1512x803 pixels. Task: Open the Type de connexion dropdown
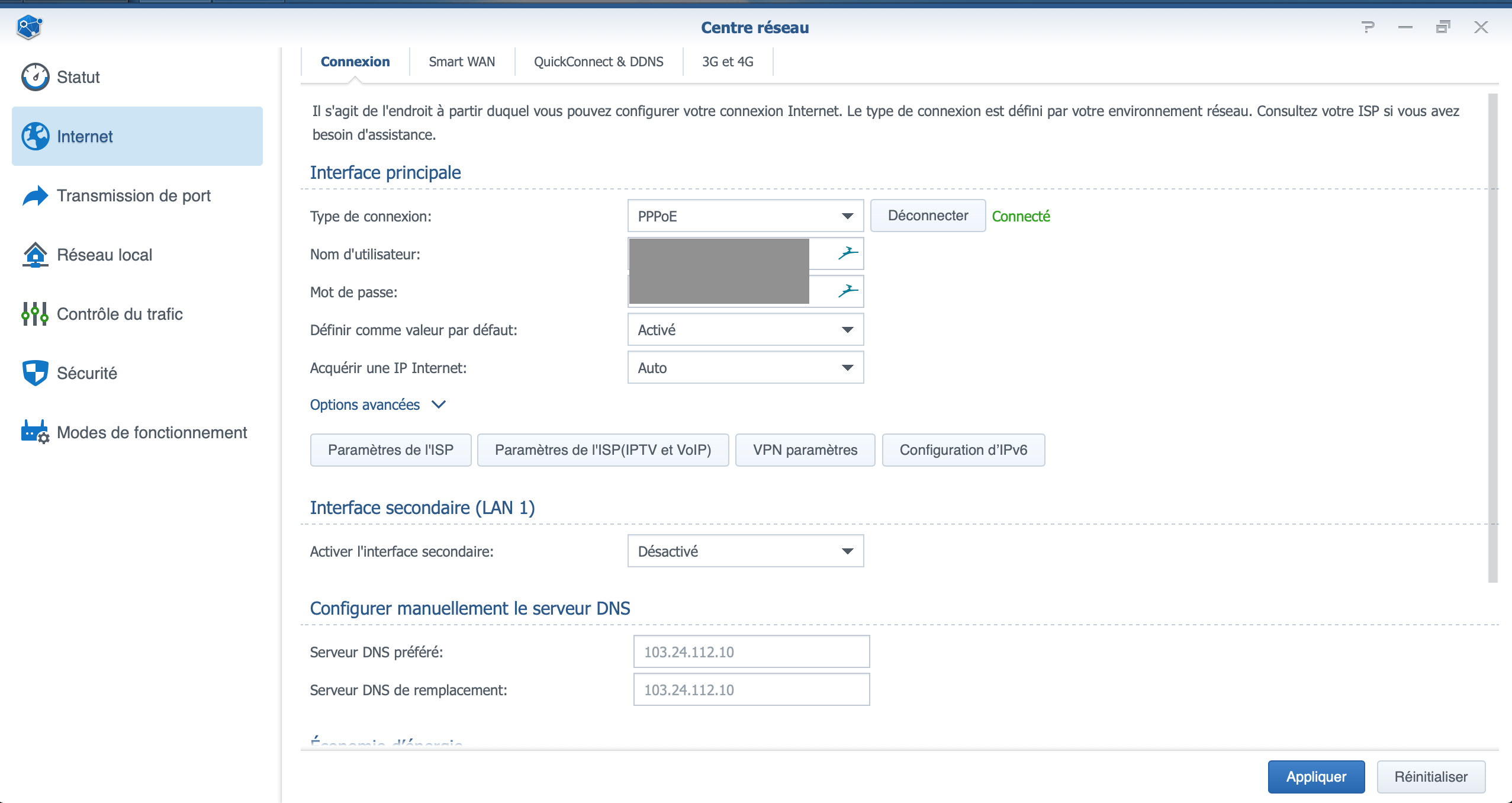[745, 216]
